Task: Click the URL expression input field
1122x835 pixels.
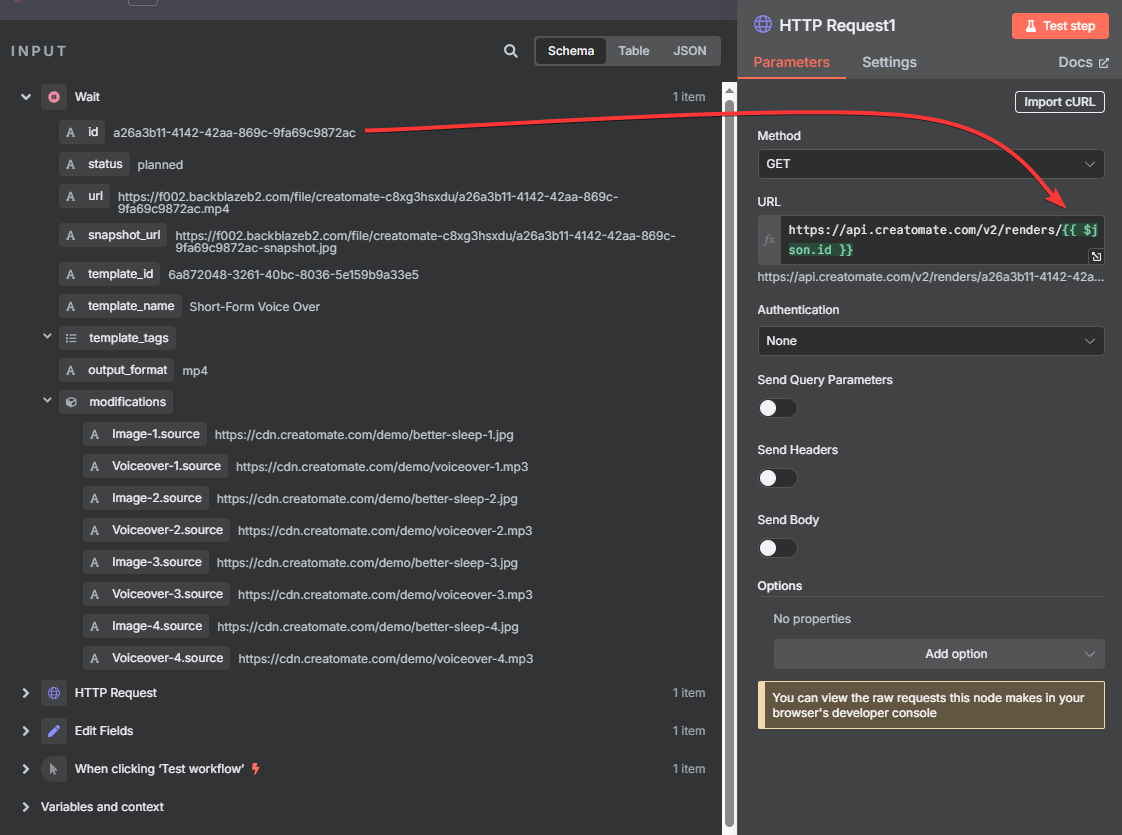Action: pyautogui.click(x=935, y=240)
